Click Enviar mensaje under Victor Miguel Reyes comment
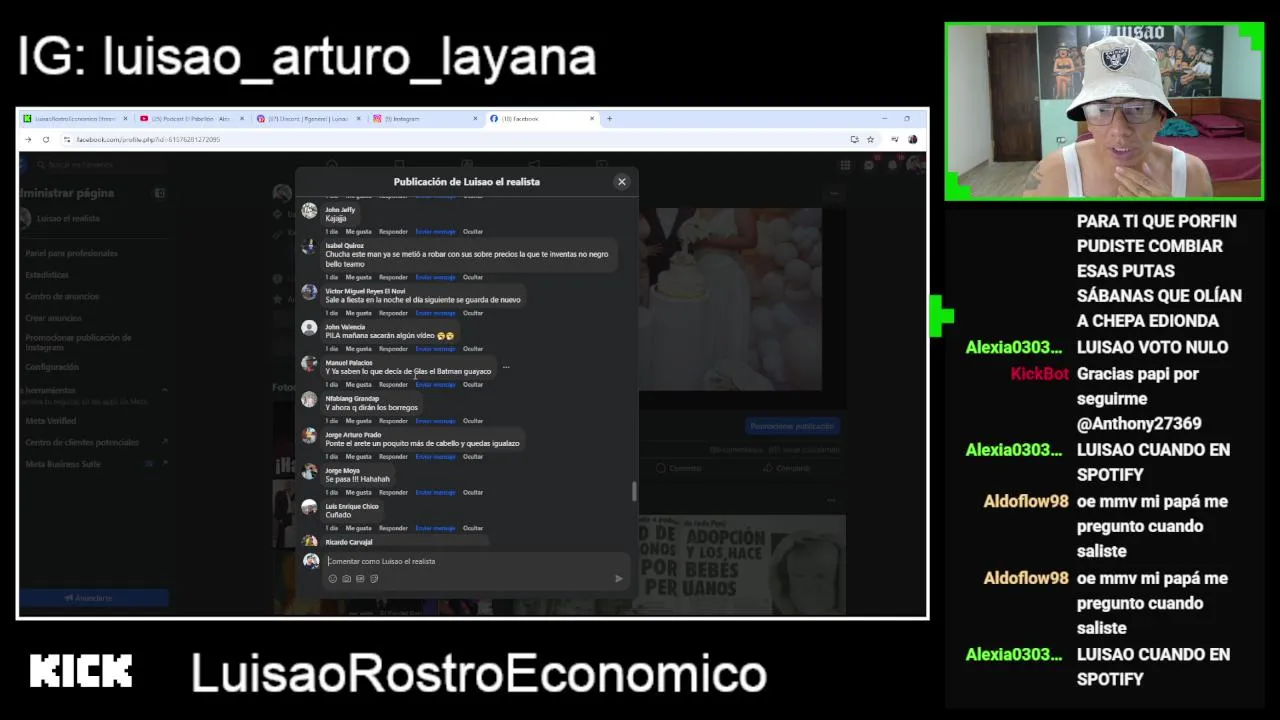 [435, 313]
